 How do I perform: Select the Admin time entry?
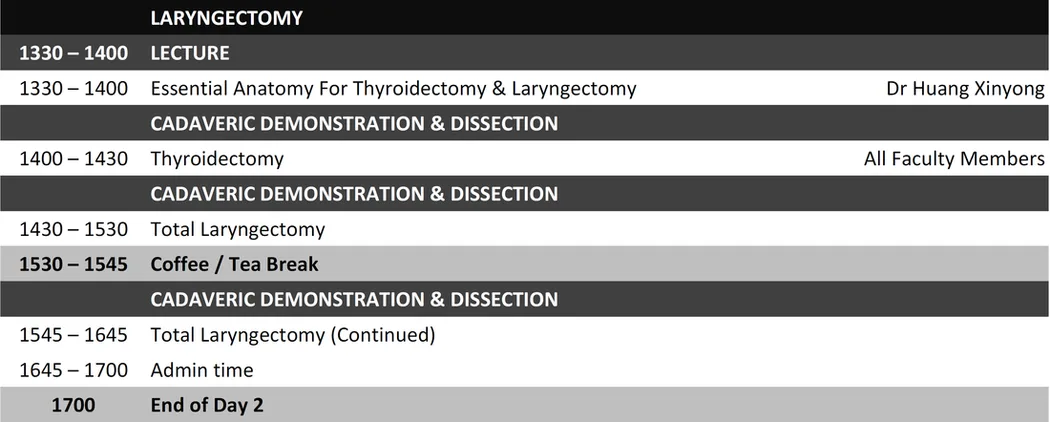coord(202,370)
